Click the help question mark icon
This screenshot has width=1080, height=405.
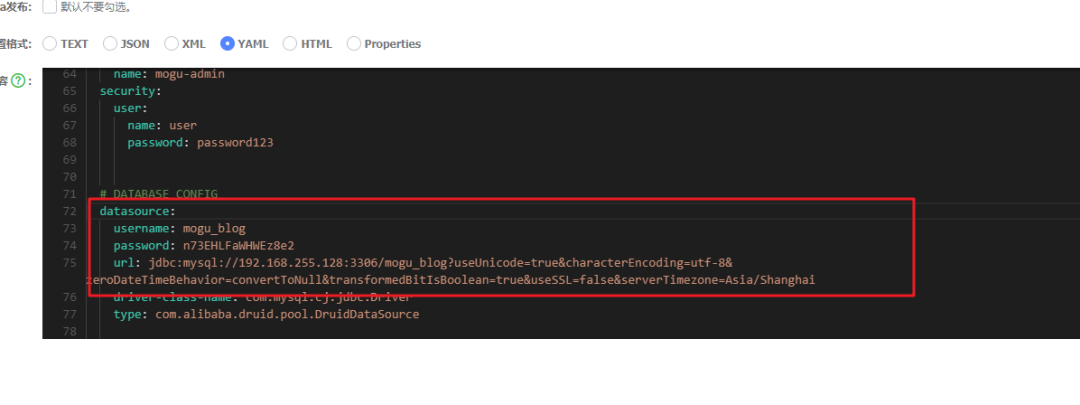coord(18,80)
